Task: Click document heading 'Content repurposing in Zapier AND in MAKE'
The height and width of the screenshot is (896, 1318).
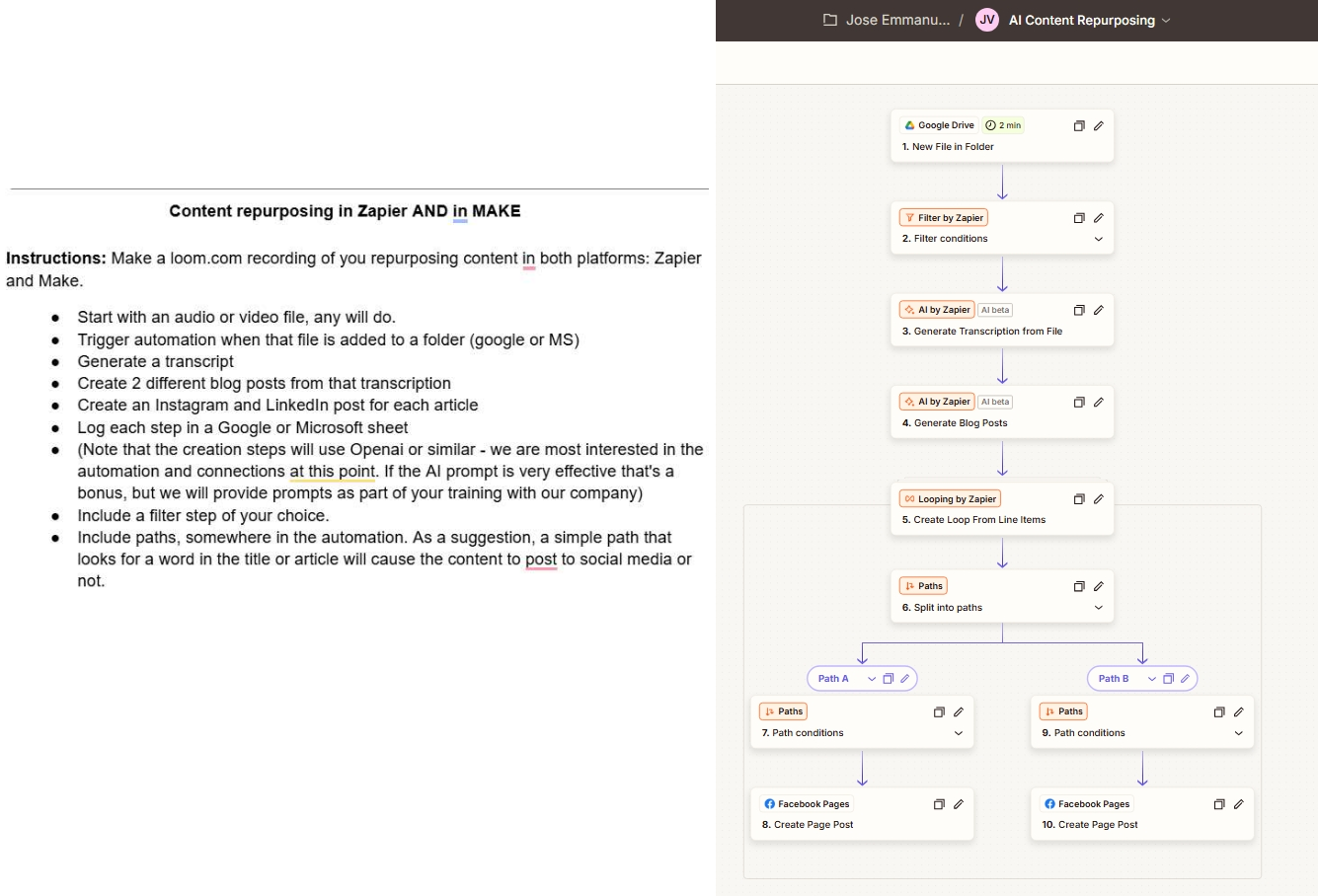Action: 345,211
